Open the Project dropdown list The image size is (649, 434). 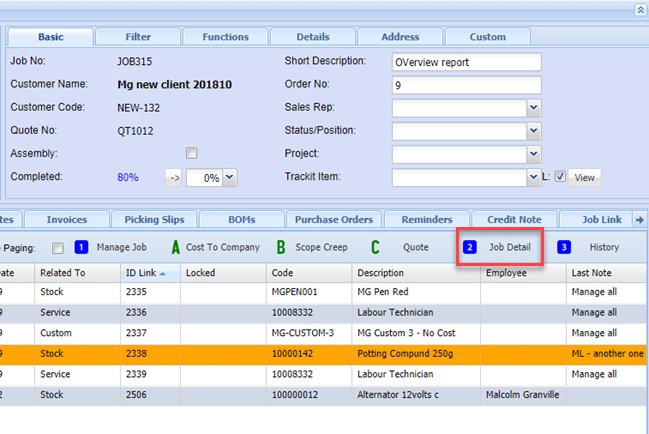click(x=533, y=155)
